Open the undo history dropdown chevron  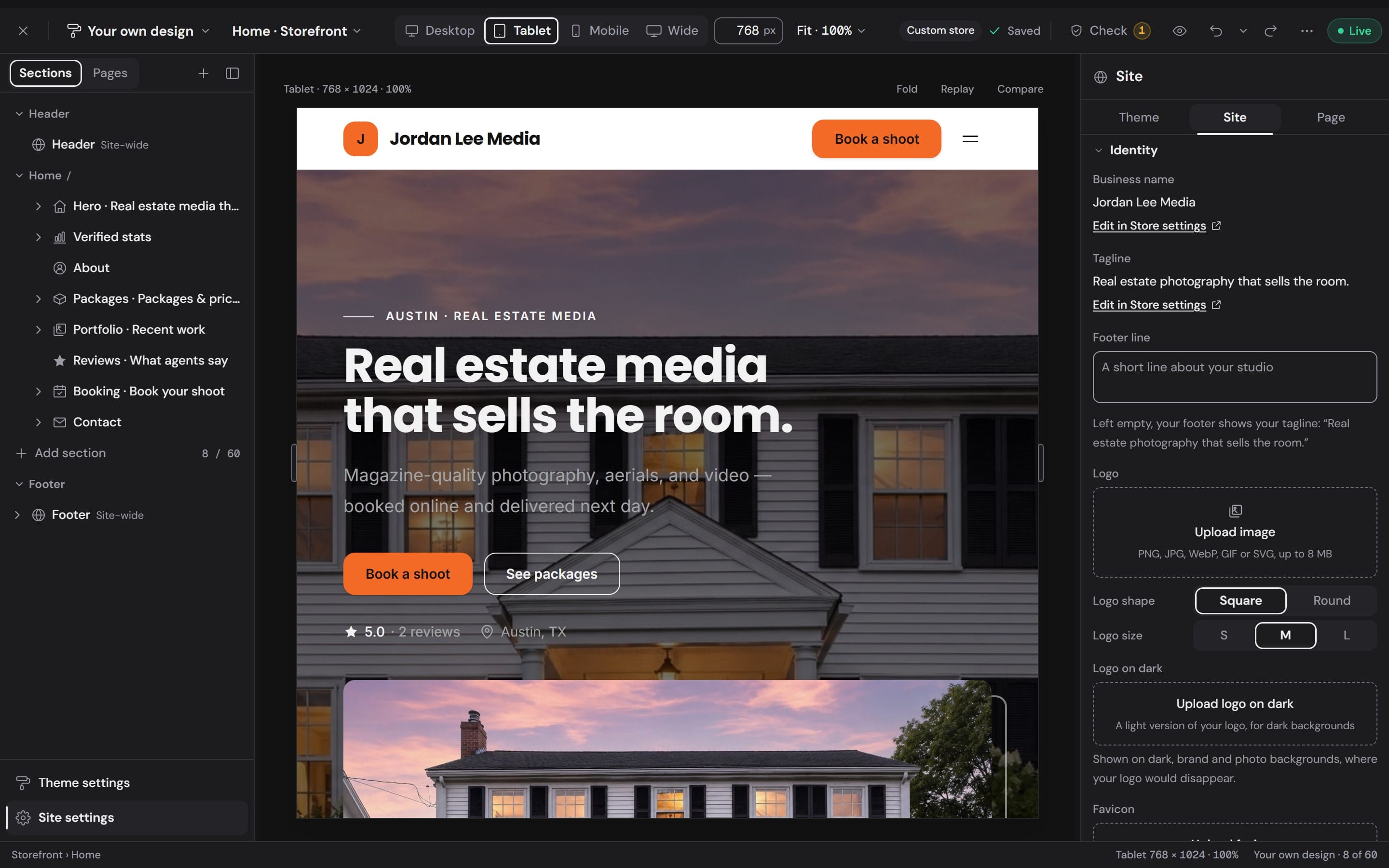[1243, 31]
